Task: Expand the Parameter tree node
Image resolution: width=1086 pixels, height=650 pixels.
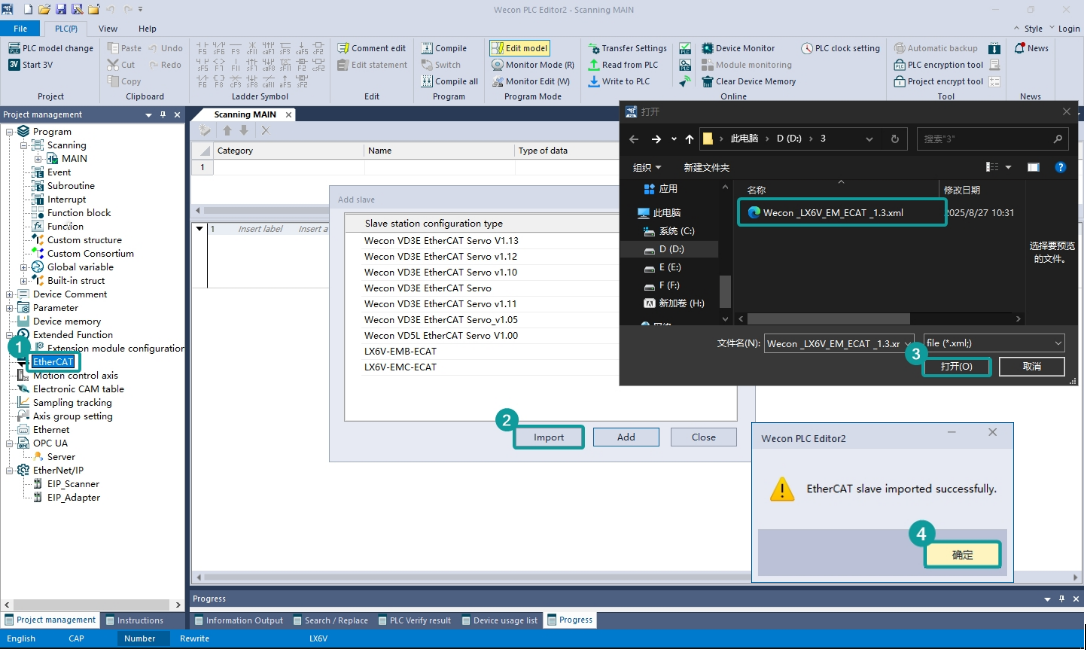Action: click(10, 308)
